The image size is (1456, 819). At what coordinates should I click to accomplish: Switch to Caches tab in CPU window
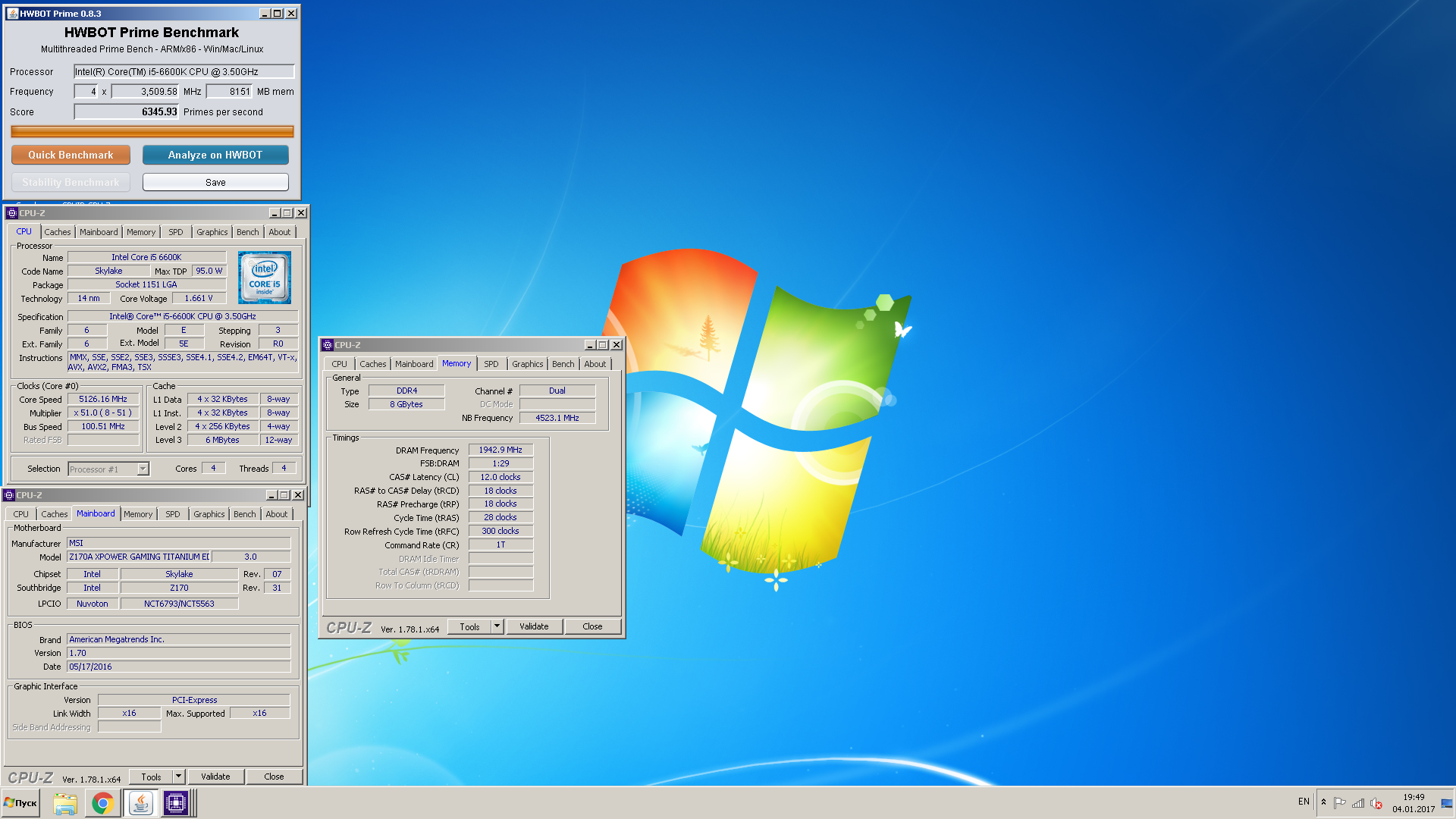[58, 232]
